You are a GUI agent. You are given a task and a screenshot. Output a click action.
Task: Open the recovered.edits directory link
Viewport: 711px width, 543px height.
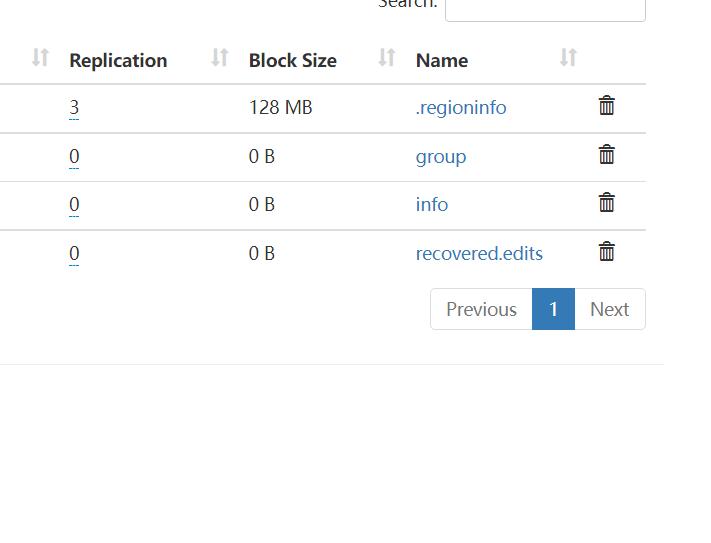point(479,253)
